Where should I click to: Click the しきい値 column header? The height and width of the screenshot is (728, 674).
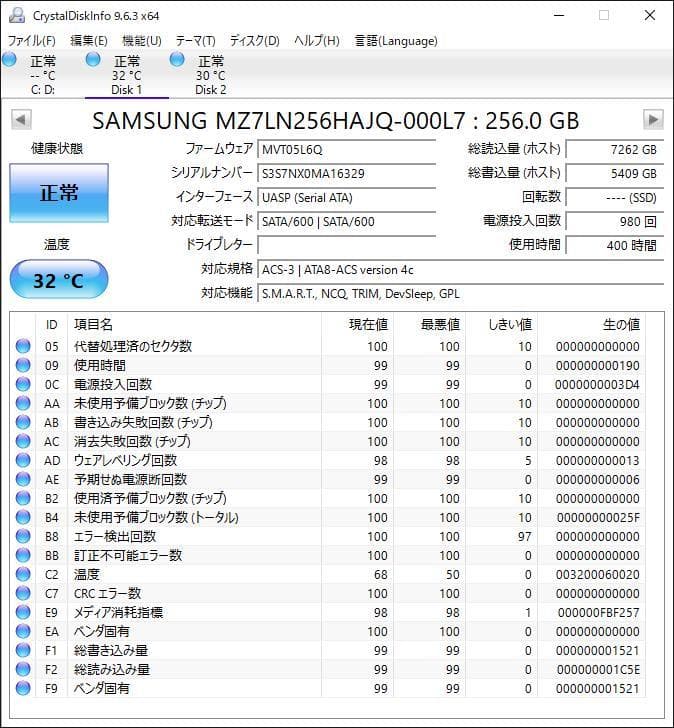click(501, 325)
